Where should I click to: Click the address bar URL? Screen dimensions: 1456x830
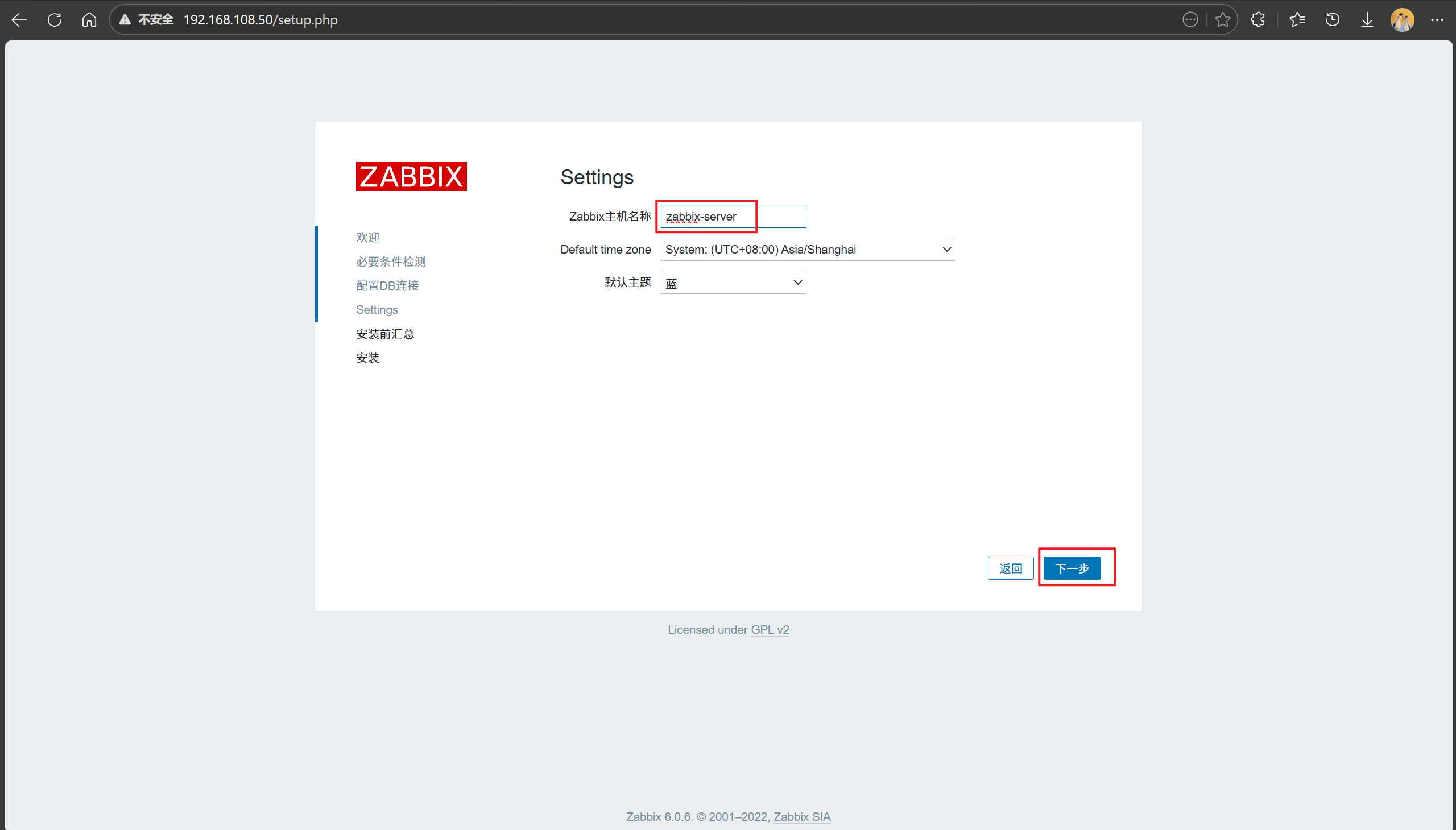pyautogui.click(x=260, y=20)
